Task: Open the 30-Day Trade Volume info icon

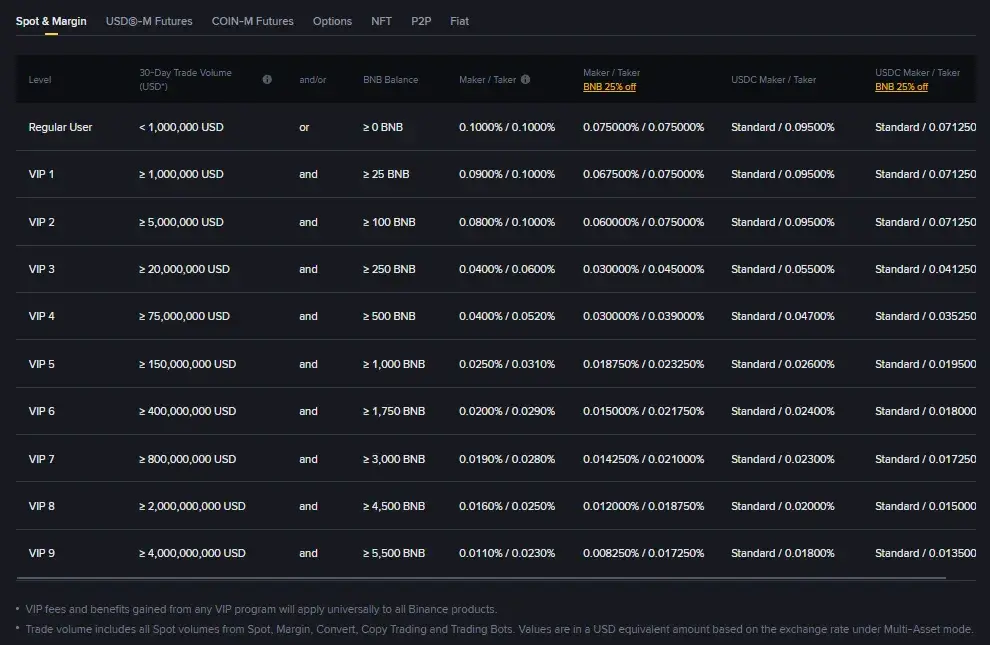Action: click(267, 80)
